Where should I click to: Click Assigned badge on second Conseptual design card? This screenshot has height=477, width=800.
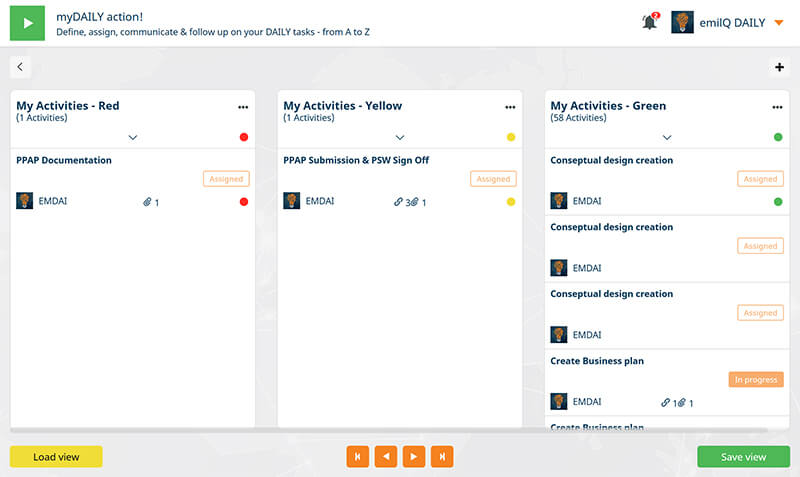(760, 246)
